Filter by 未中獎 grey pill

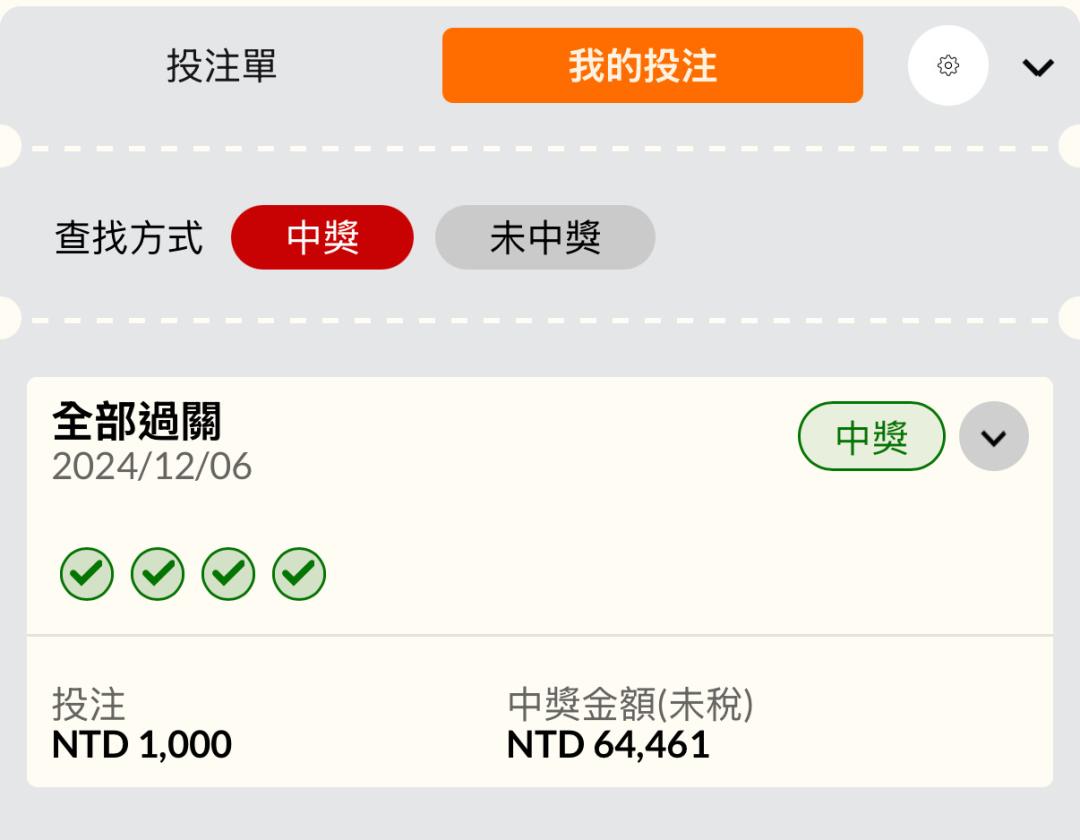point(545,237)
